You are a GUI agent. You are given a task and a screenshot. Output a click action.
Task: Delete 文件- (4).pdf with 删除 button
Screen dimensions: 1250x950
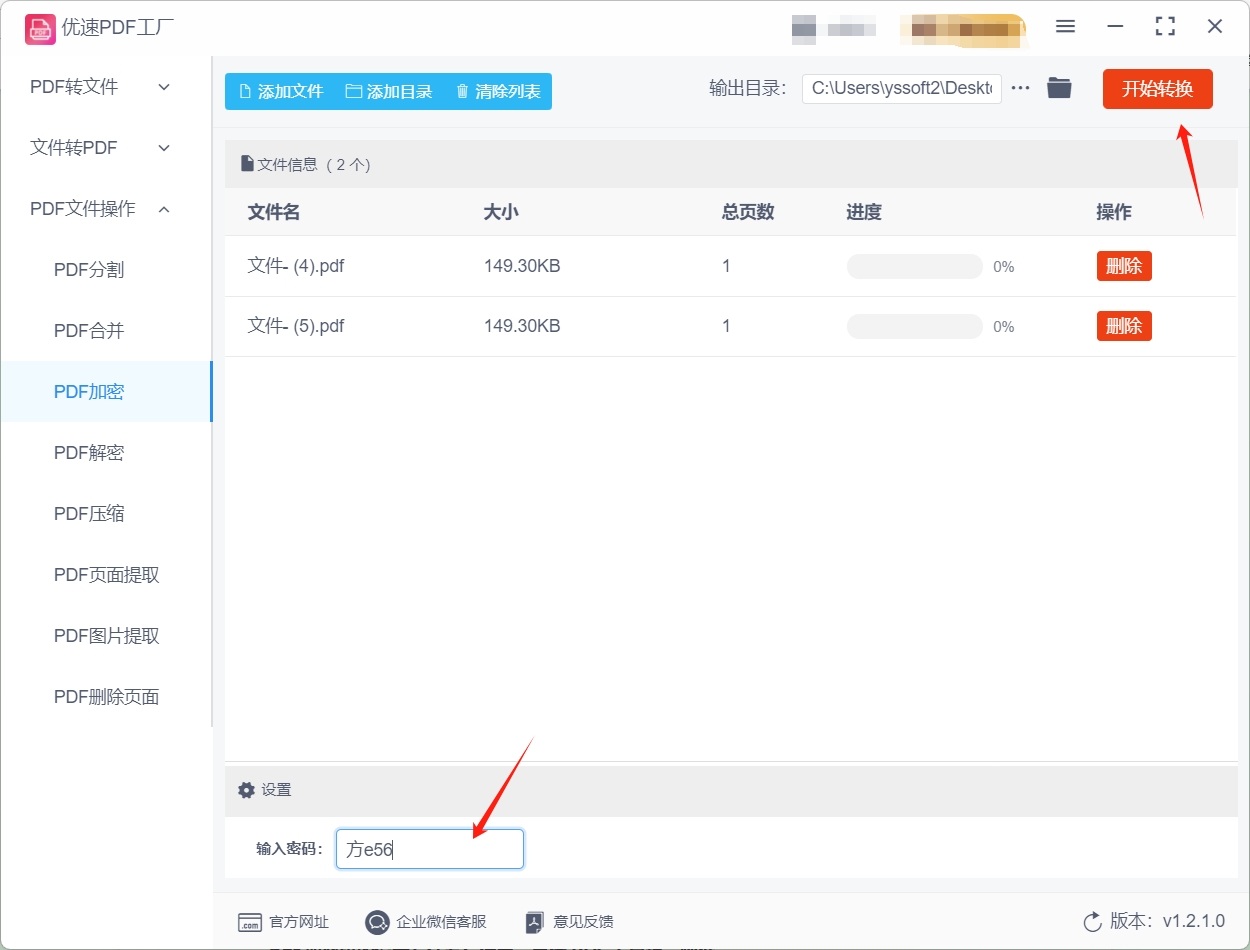tap(1124, 266)
